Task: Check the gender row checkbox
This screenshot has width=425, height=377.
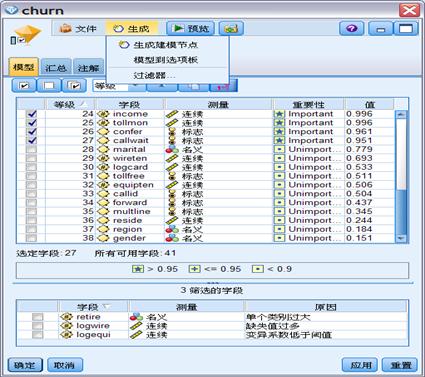Action: tap(31, 238)
